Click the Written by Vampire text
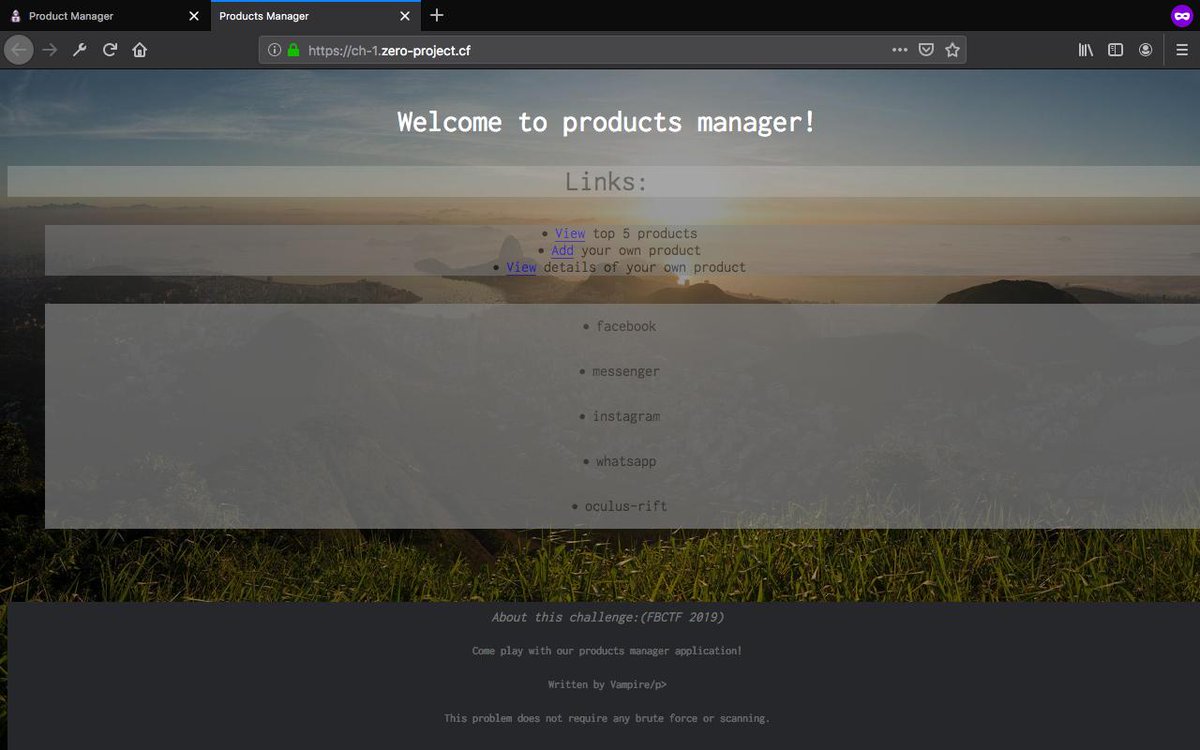Viewport: 1200px width, 750px height. [607, 685]
